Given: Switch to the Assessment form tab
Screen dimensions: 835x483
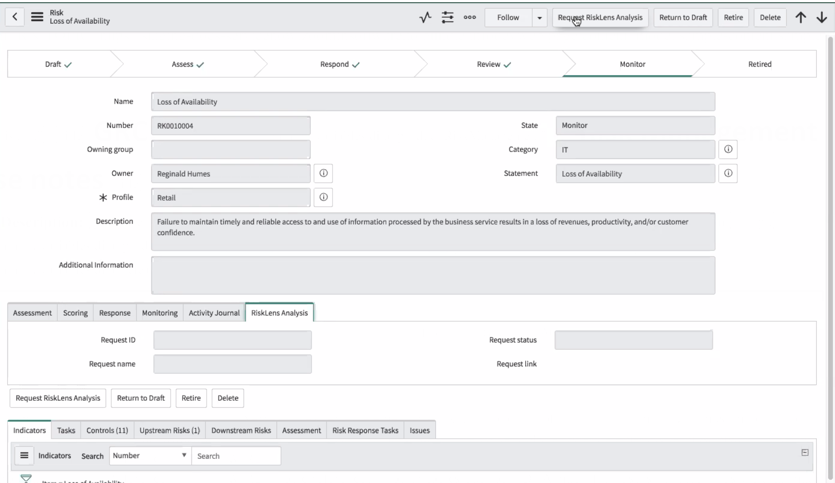Looking at the screenshot, I should [x=32, y=313].
